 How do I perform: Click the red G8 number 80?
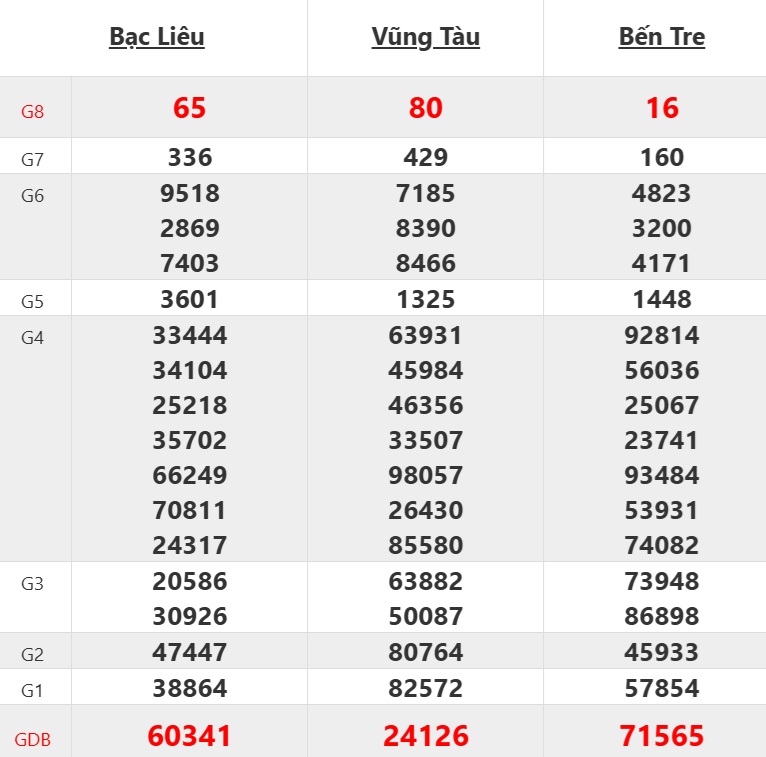(x=425, y=108)
